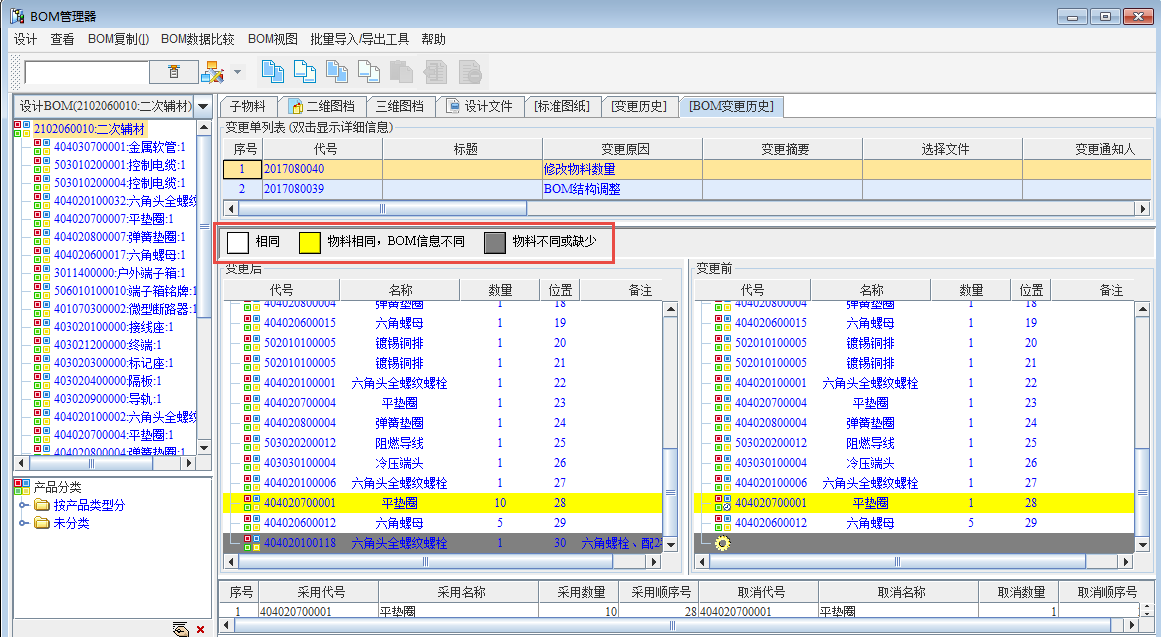1161x637 pixels.
Task: Open the 批量导入/导出工具 menu
Action: tap(359, 39)
